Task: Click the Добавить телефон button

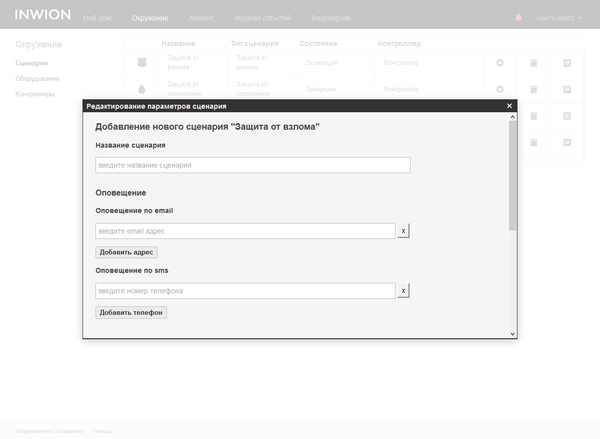Action: tap(131, 312)
